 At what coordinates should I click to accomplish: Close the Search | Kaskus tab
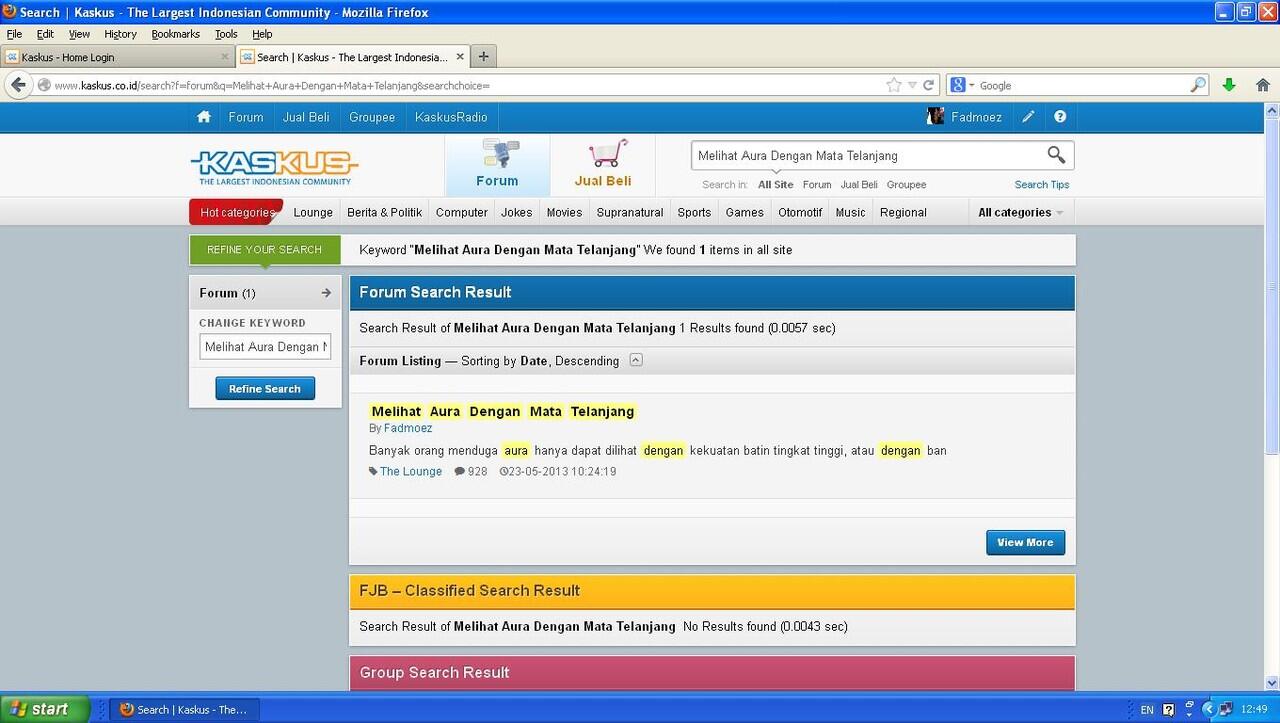pyautogui.click(x=461, y=58)
